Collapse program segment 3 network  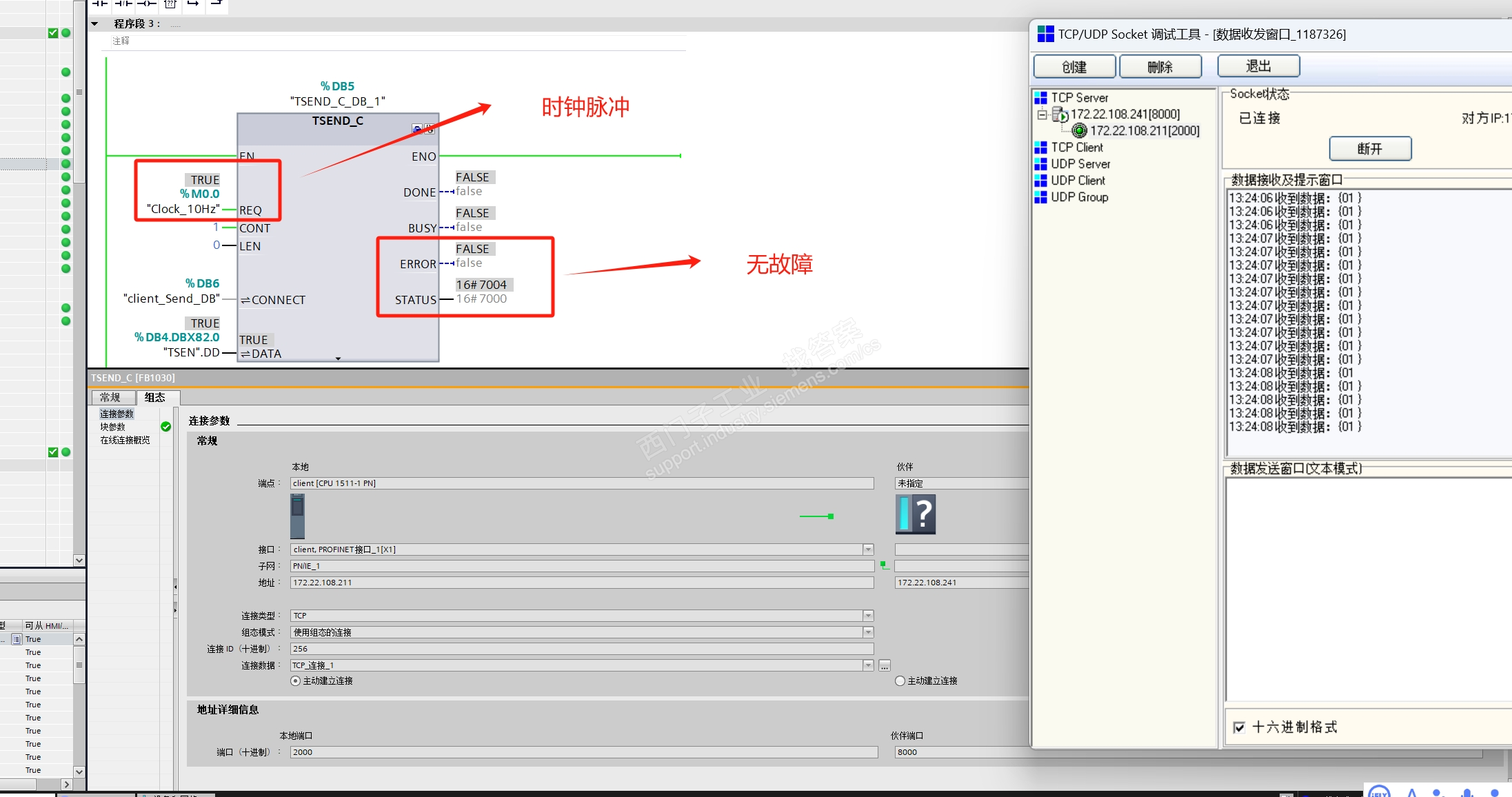(95, 23)
